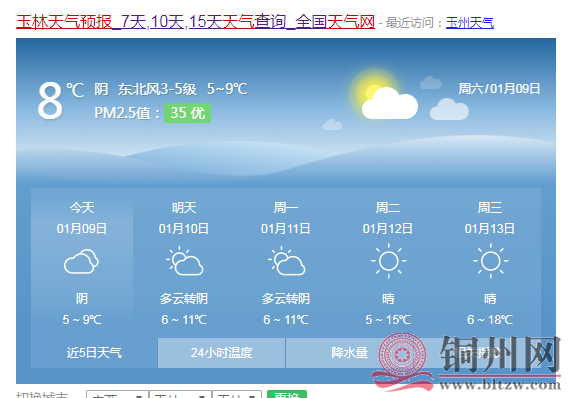Screen dimensions: 574x398
Task: Click the large sun-and-cloud weather graphic
Action: pyautogui.click(x=383, y=94)
